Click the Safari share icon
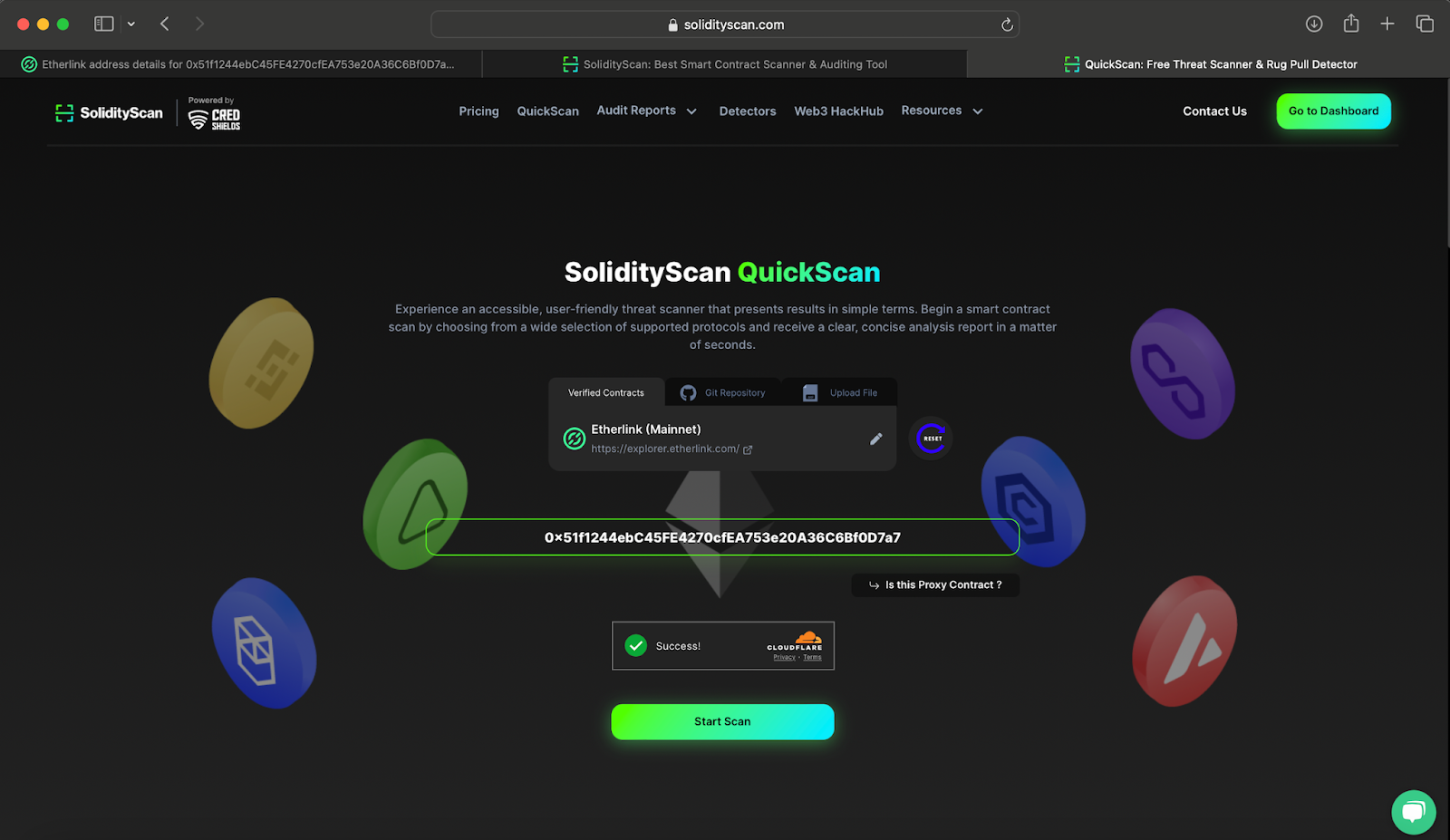 coord(1351,24)
